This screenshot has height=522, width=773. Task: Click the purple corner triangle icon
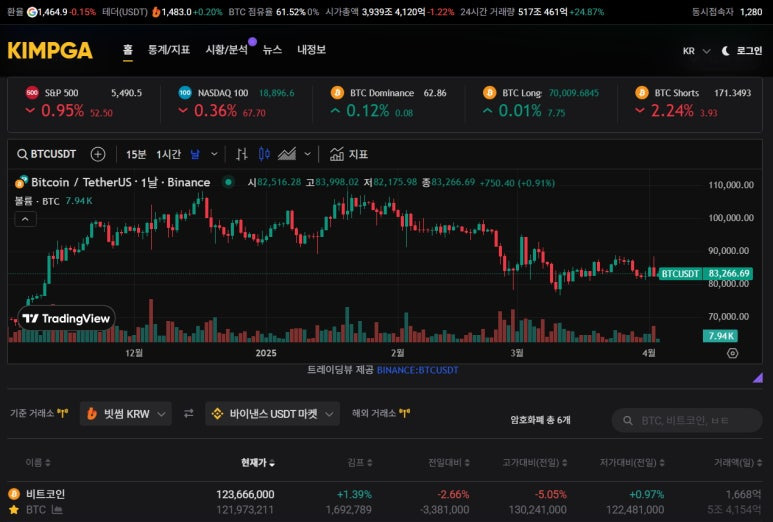758,378
